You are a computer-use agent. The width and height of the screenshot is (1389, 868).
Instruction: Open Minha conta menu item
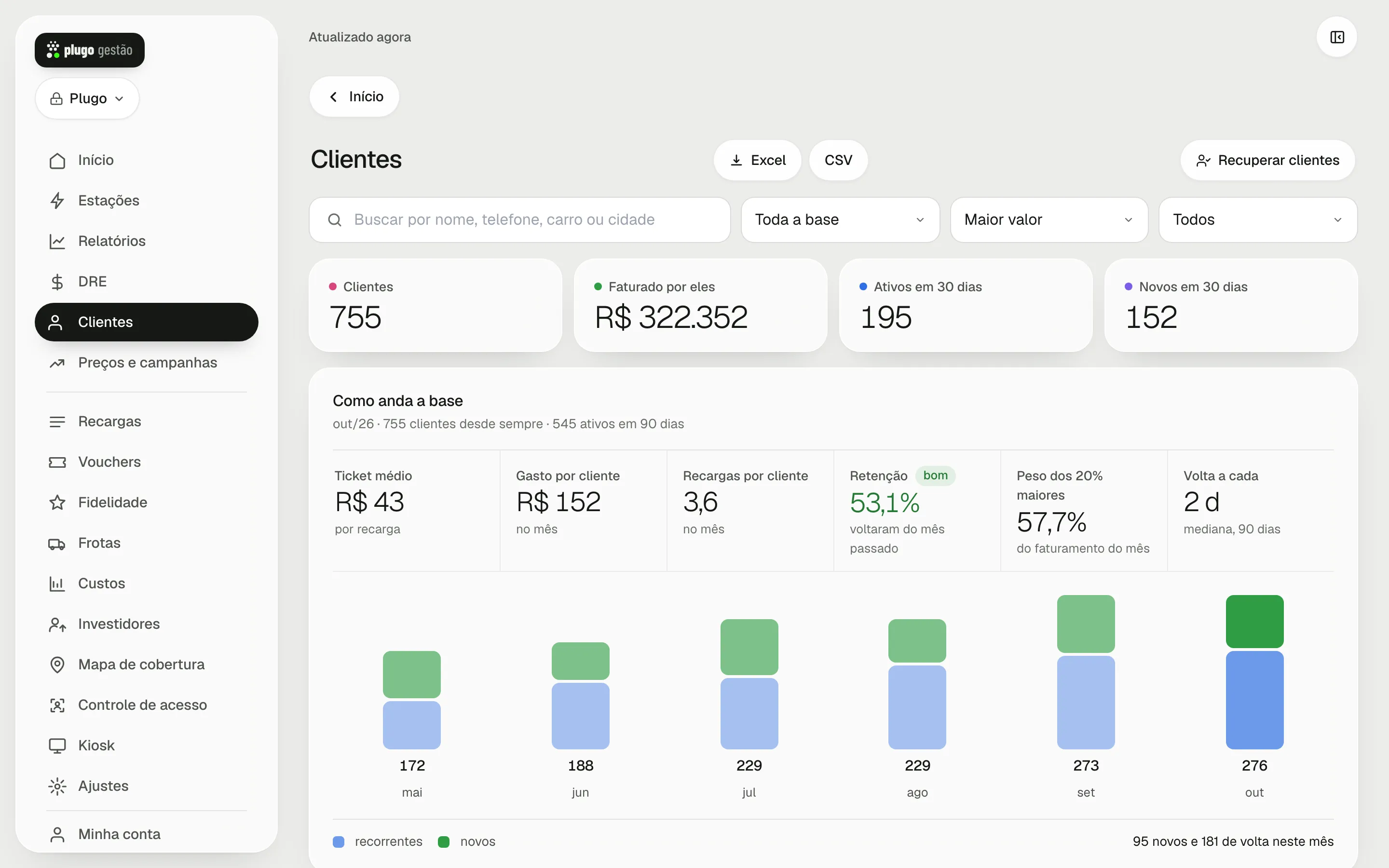pyautogui.click(x=146, y=834)
